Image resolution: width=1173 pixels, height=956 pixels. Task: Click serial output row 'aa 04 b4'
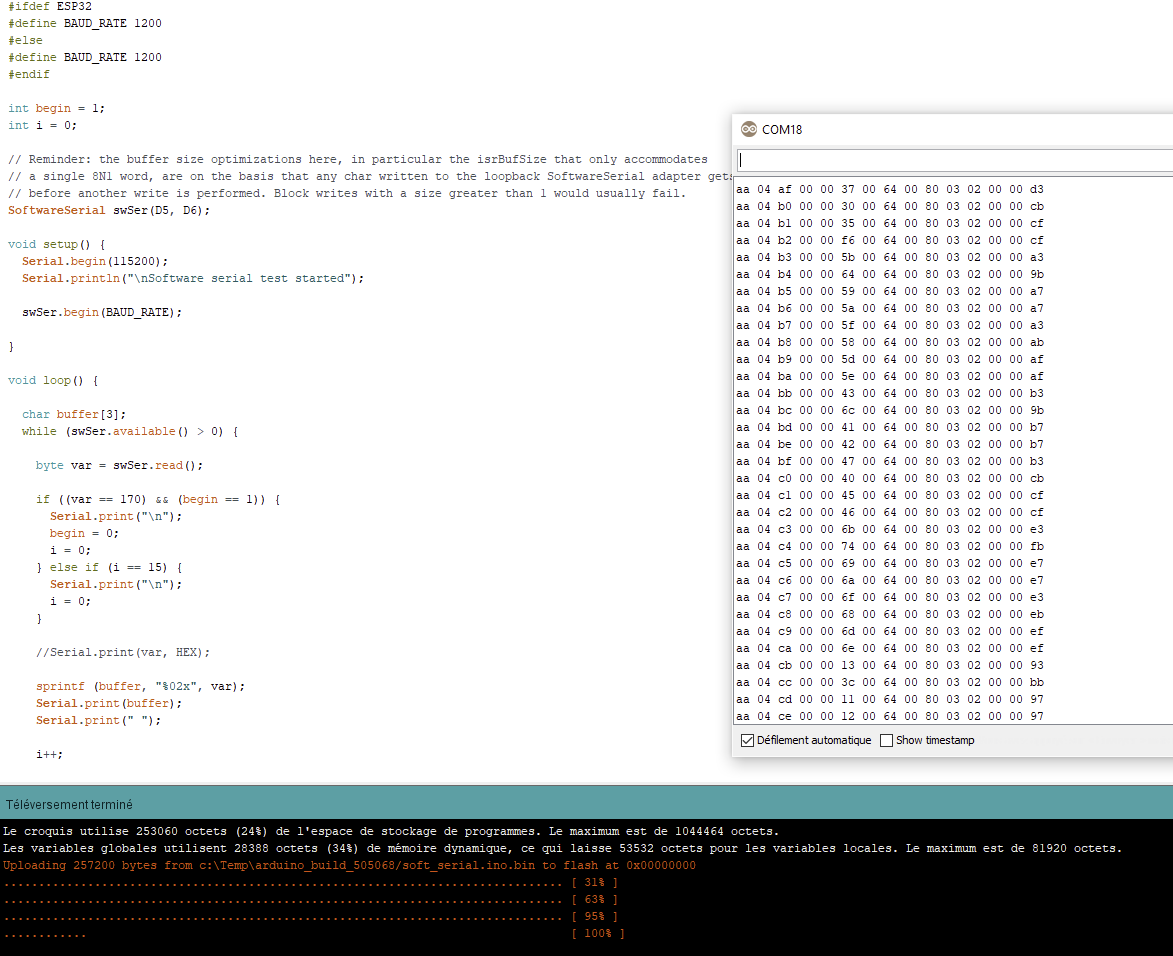(x=889, y=275)
